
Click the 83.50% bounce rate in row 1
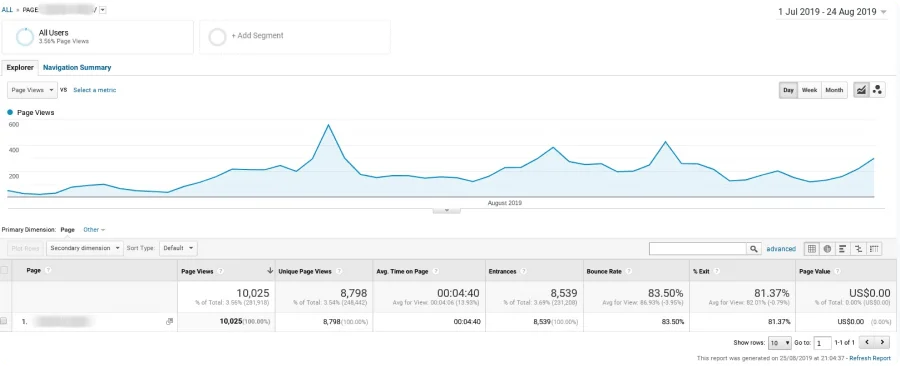[672, 322]
